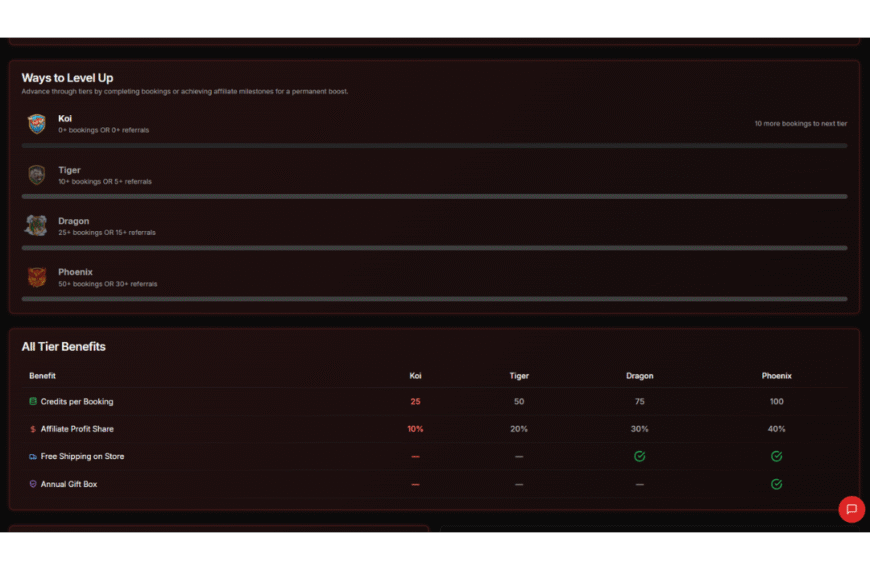Click the Annual Gift Box icon
Image resolution: width=870 pixels, height=570 pixels.
tap(33, 484)
